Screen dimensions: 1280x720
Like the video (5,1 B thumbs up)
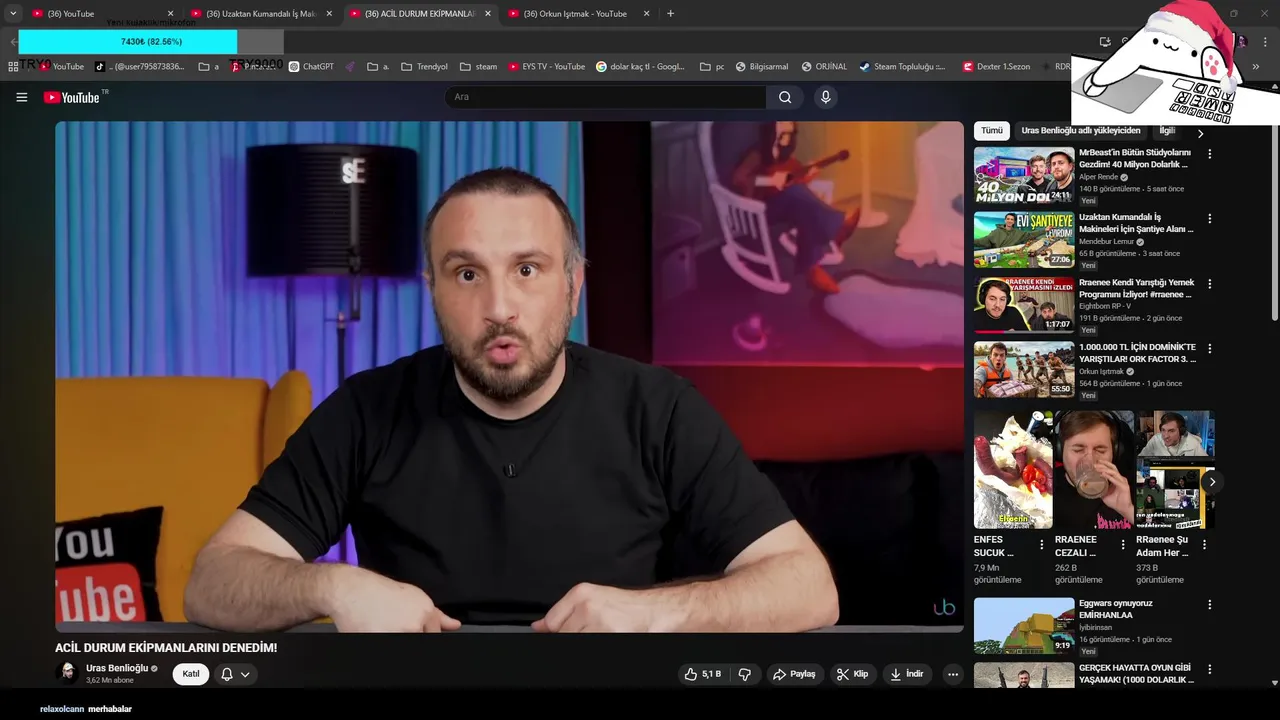click(x=703, y=674)
